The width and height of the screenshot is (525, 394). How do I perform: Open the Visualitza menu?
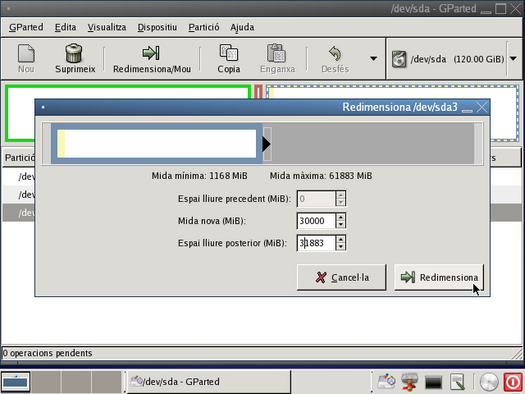(107, 27)
